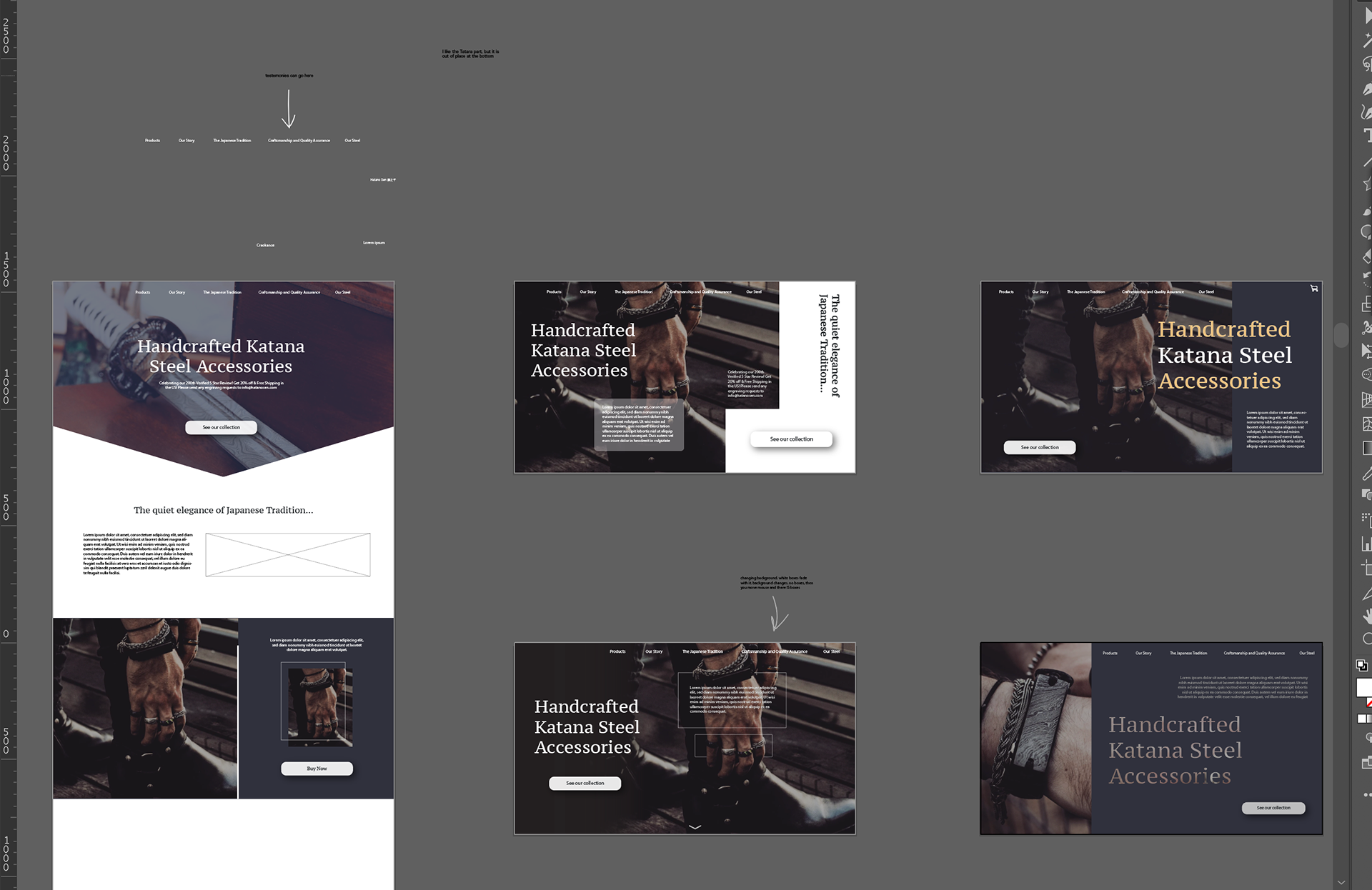Viewport: 1372px width, 890px height.
Task: Select the Curvature tool
Action: pos(1366,112)
